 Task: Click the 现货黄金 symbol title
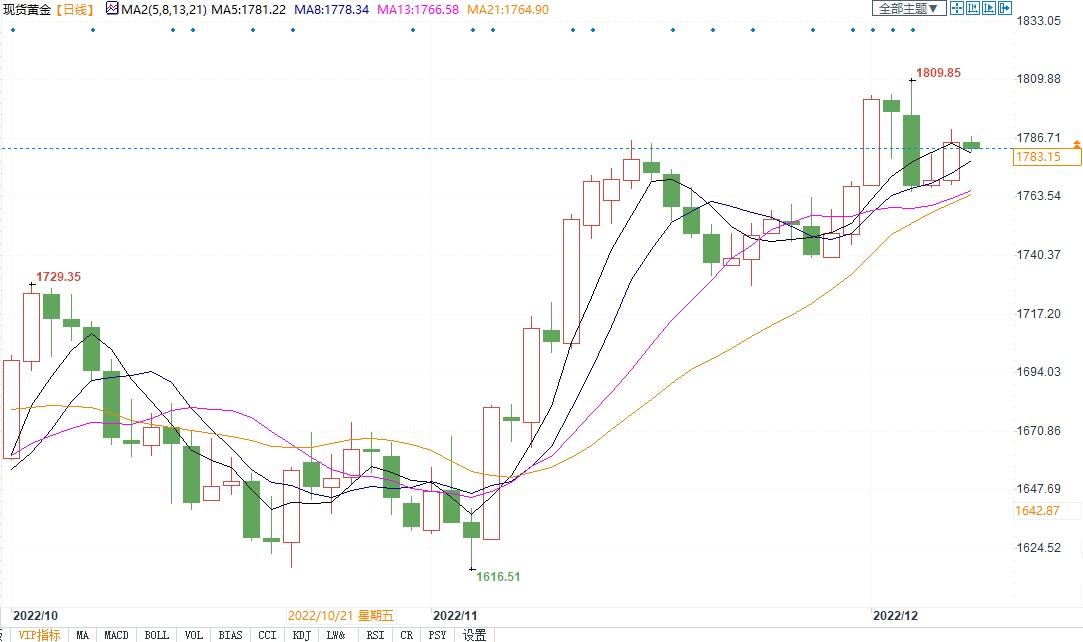[x=27, y=9]
